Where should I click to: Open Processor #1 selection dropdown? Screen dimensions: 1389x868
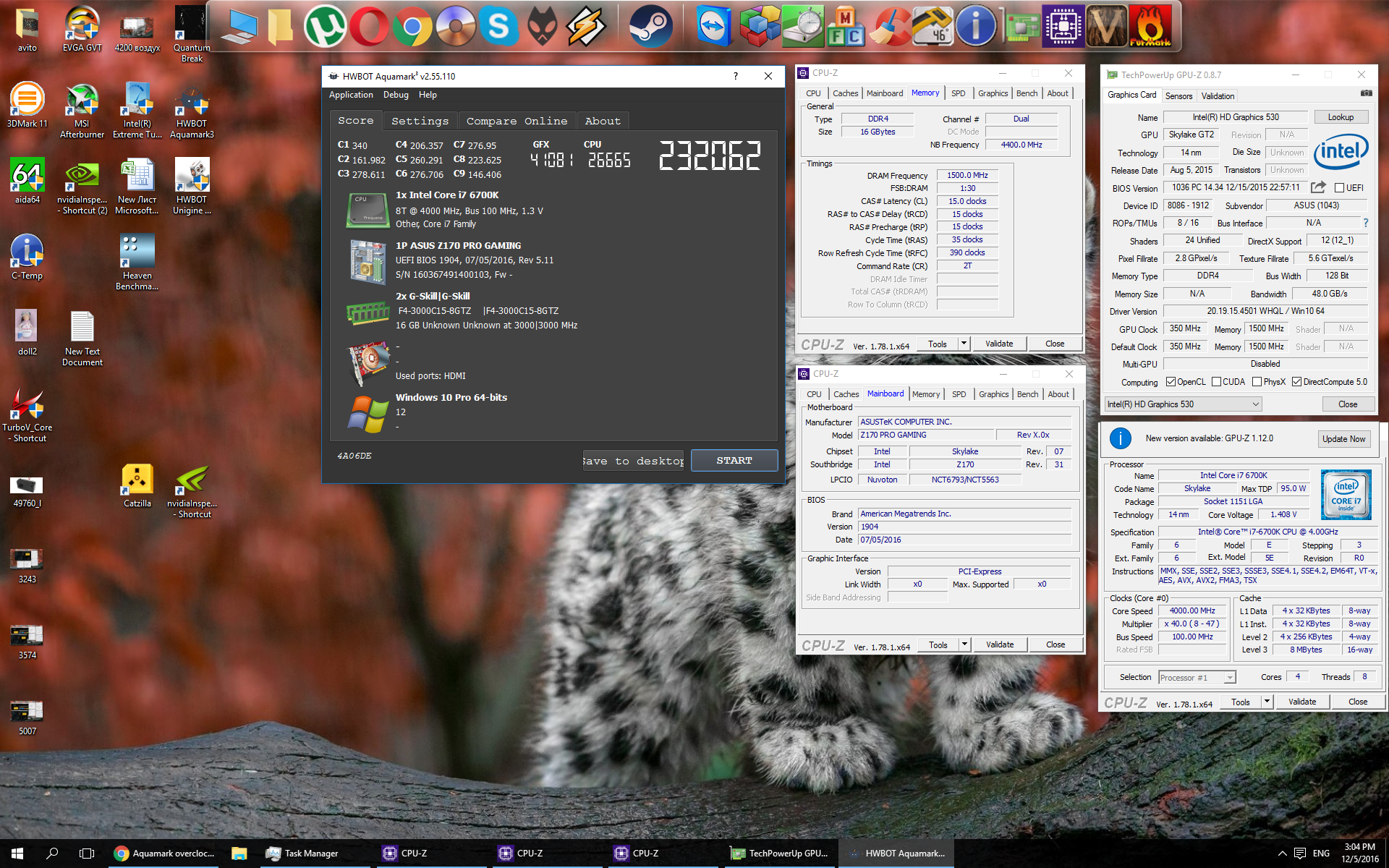[x=1197, y=678]
